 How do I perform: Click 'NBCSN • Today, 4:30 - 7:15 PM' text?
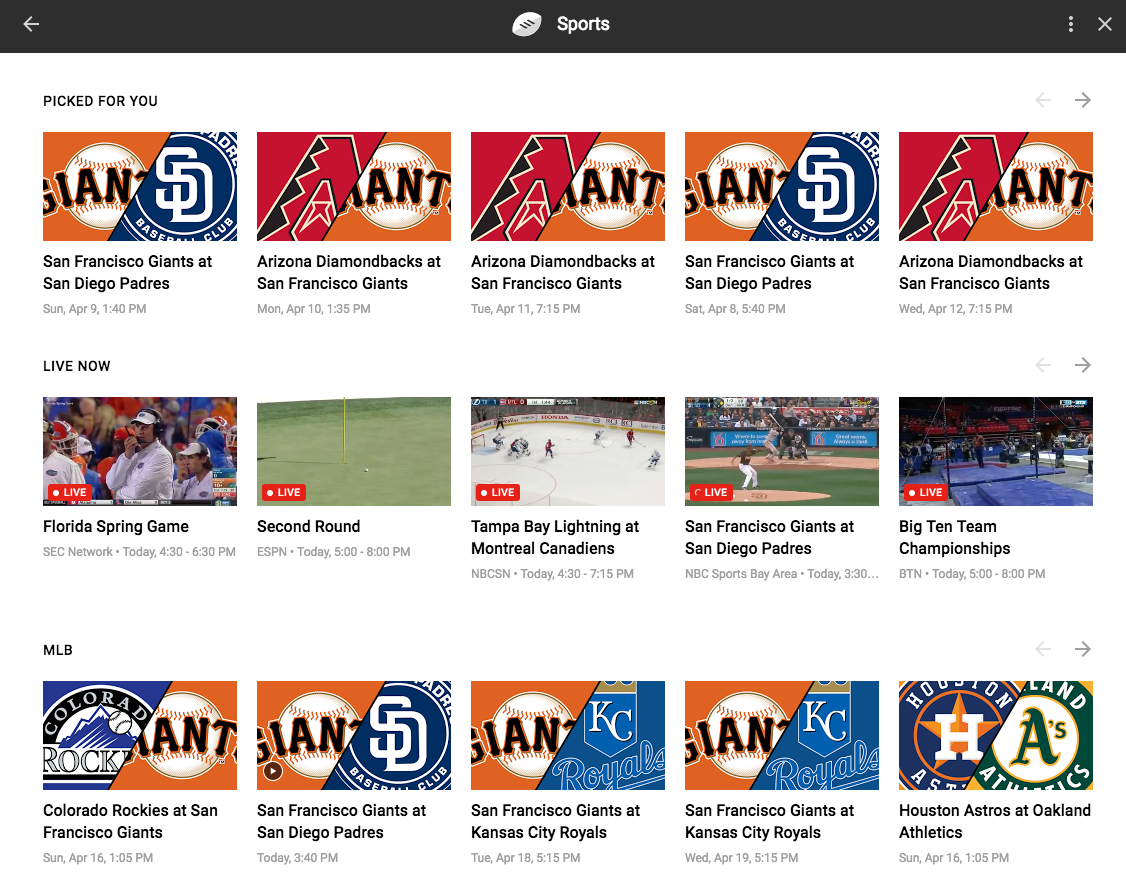(x=552, y=574)
